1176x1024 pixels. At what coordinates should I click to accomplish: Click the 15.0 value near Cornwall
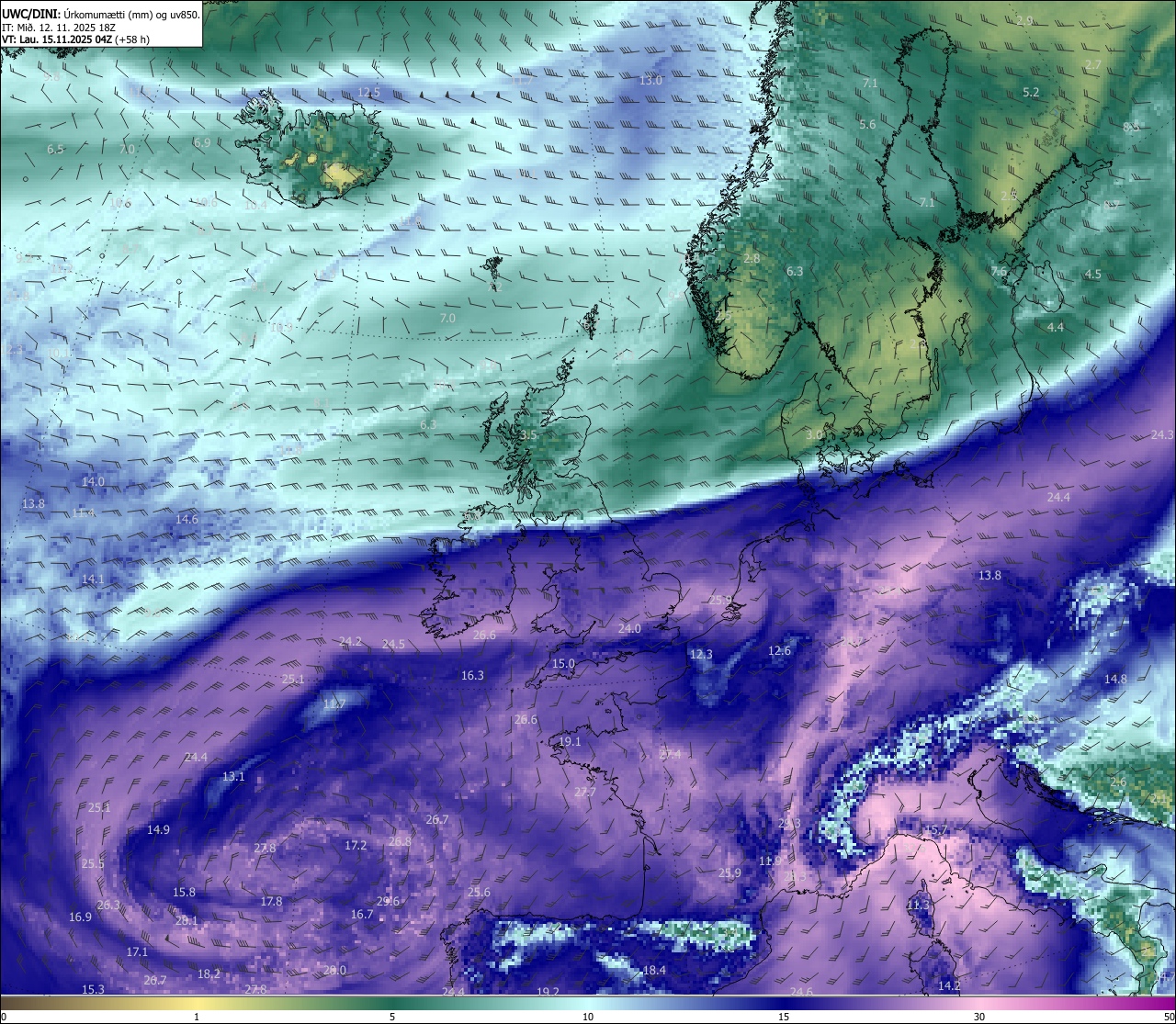[563, 664]
